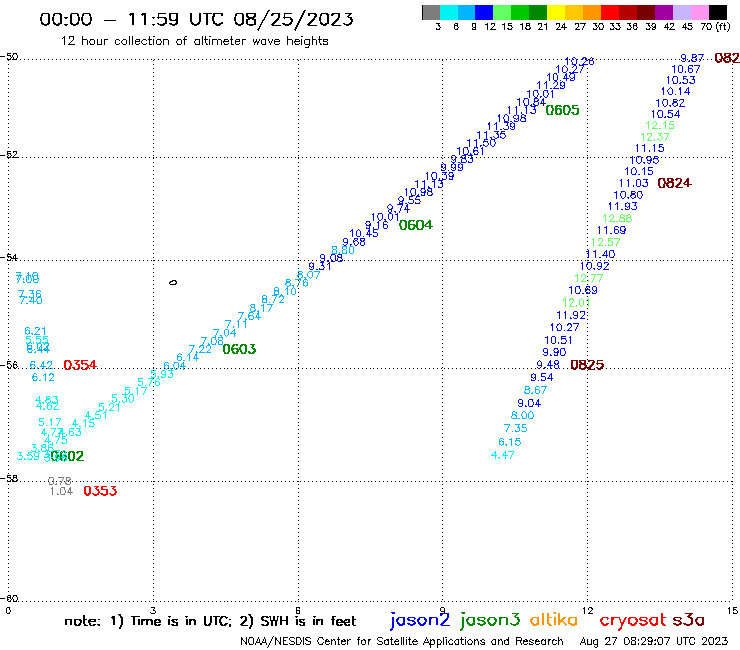The width and height of the screenshot is (740, 650).
Task: Click the wave height value 12.57
Action: [605, 242]
